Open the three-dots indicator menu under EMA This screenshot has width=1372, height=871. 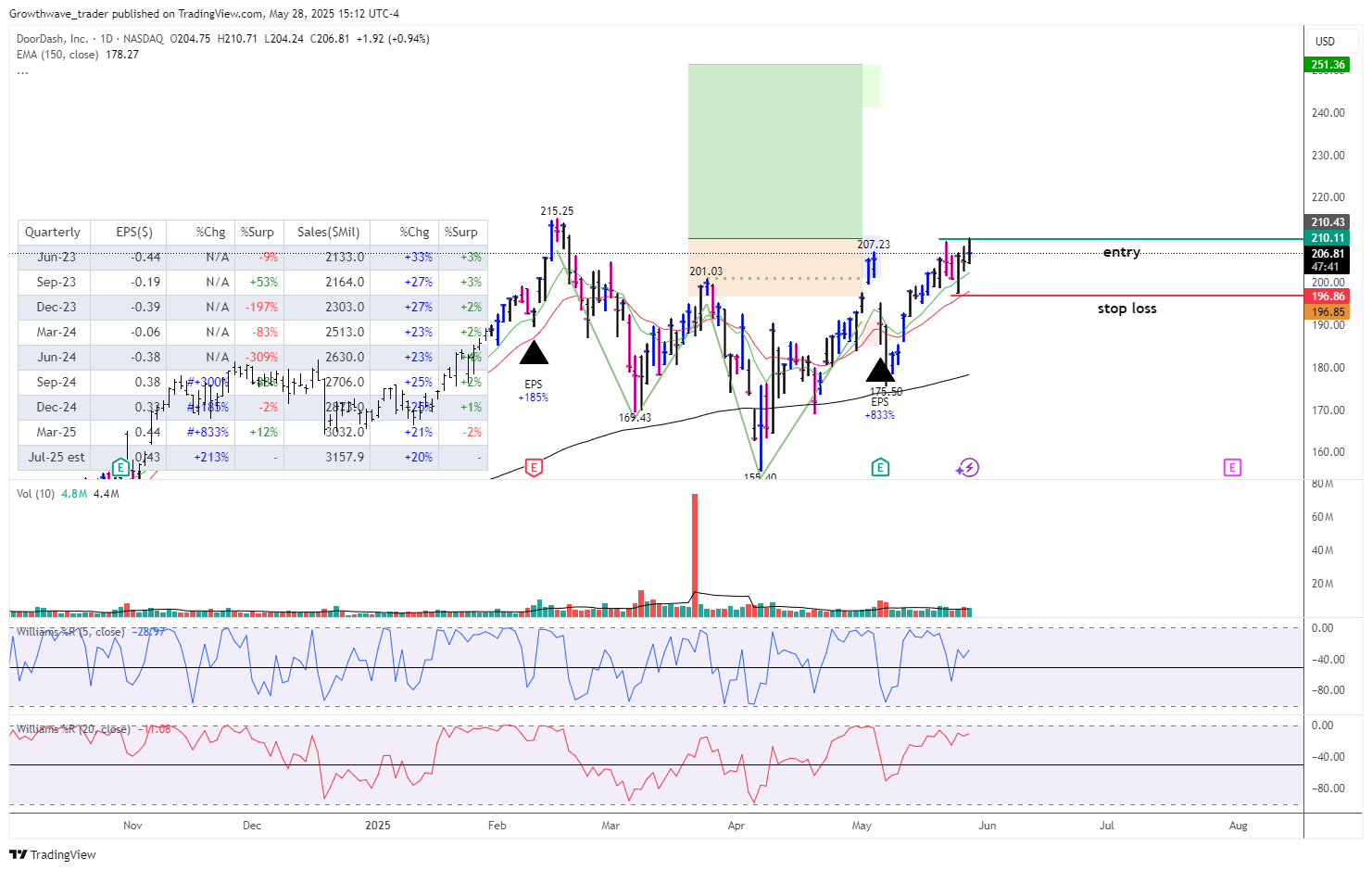click(x=22, y=72)
